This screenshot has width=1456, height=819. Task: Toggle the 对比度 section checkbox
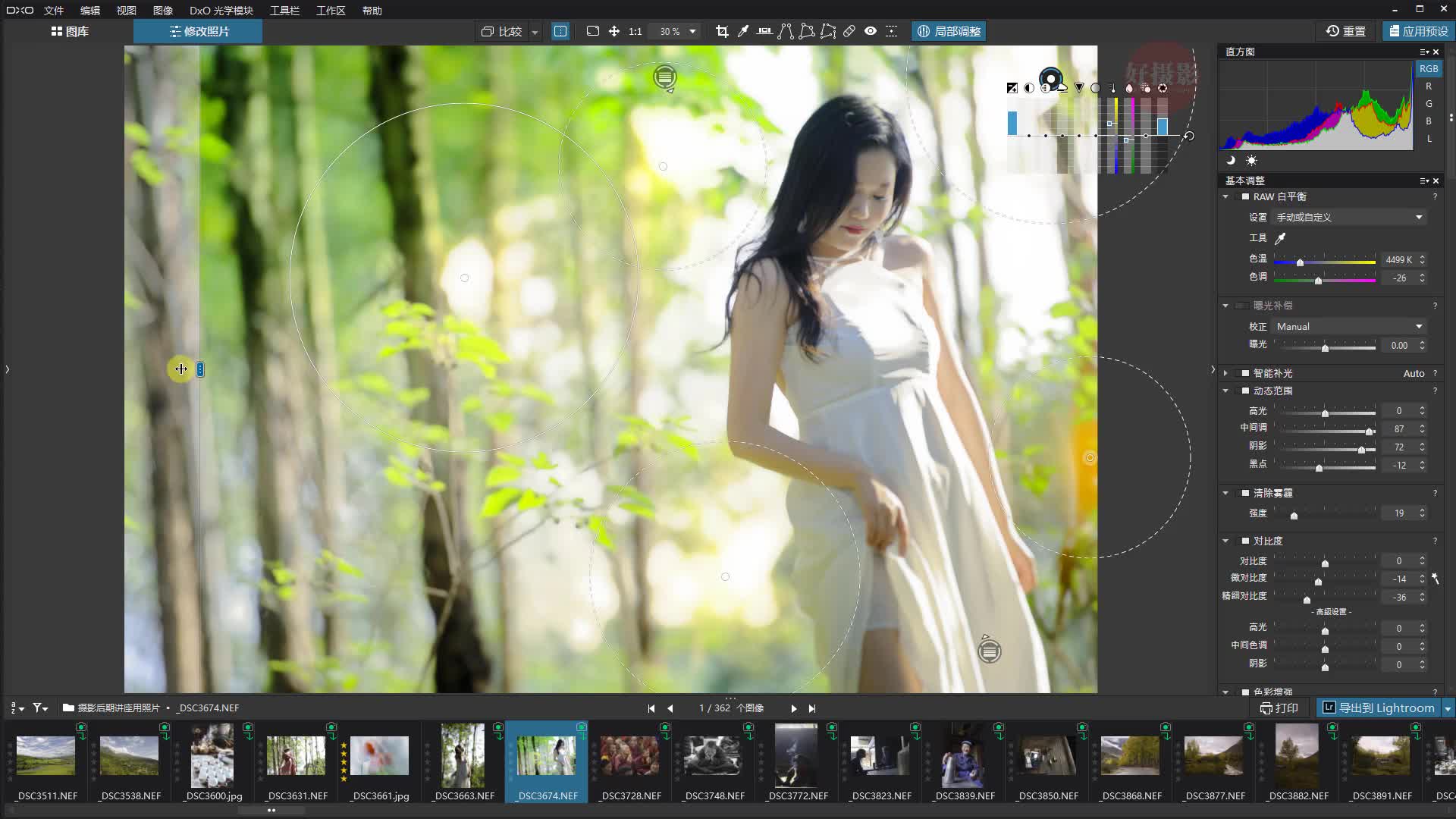1244,541
